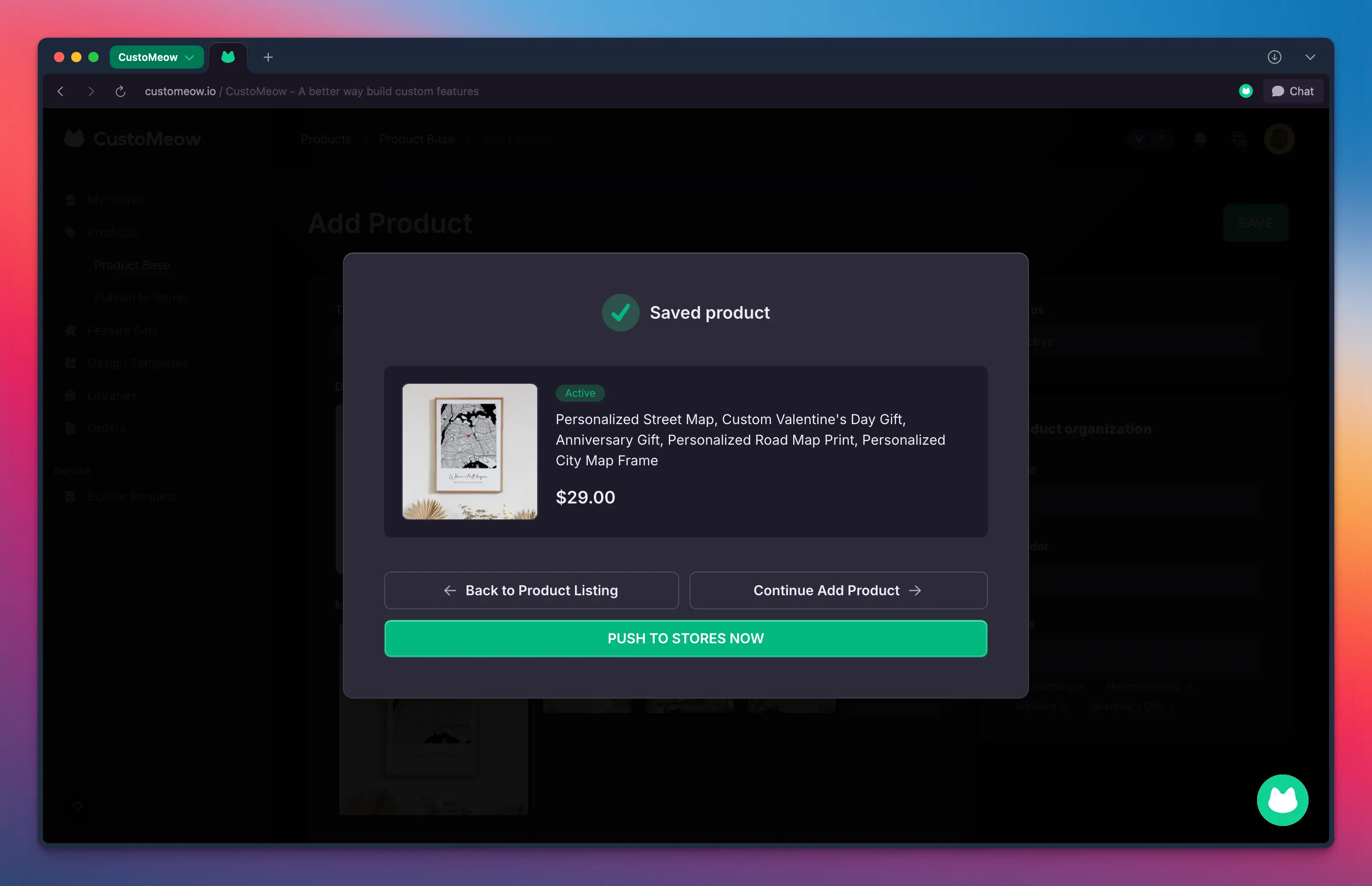The image size is (1372, 886).
Task: Reload the page with refresh icon
Action: (x=120, y=91)
